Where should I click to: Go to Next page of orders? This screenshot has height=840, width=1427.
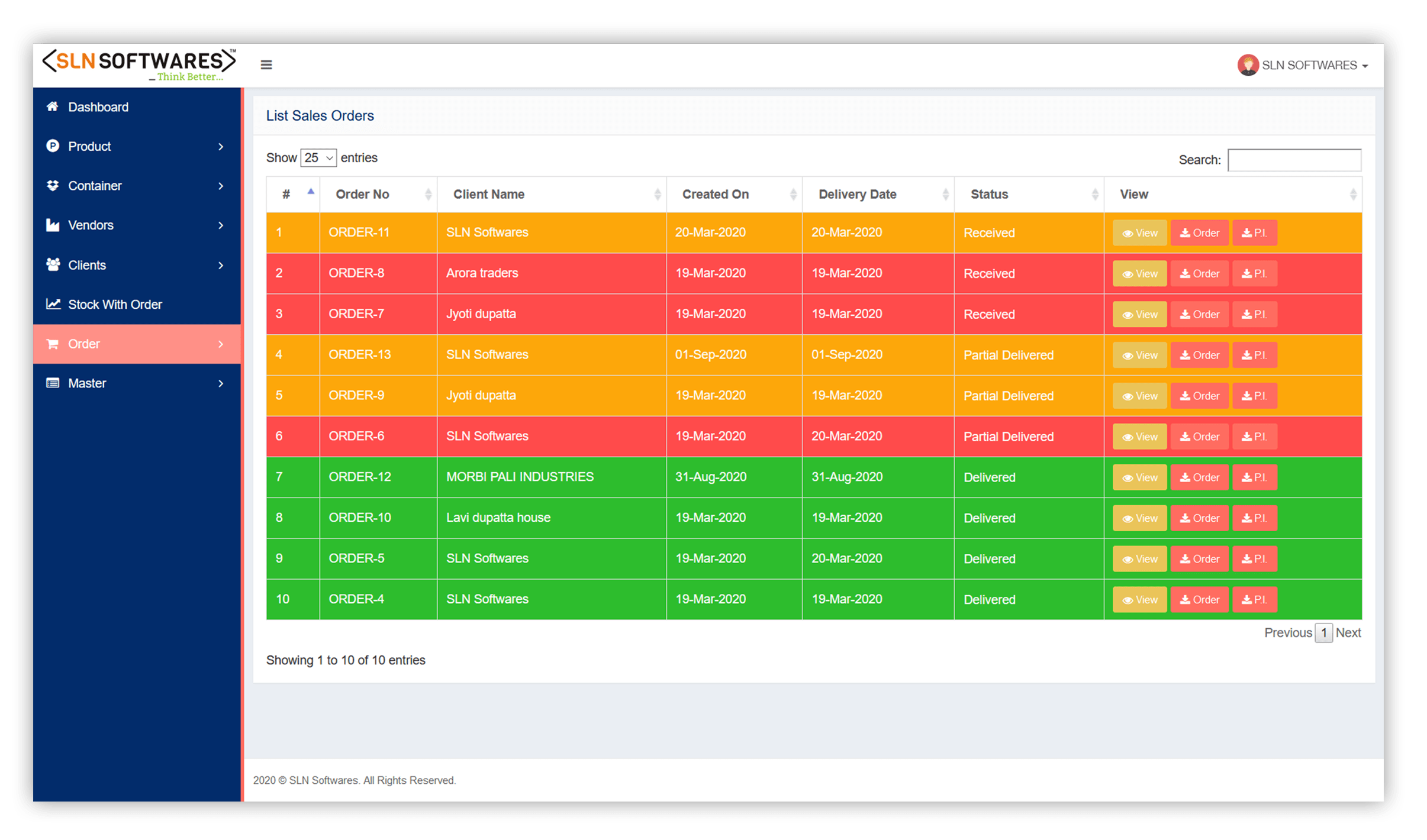click(x=1348, y=632)
